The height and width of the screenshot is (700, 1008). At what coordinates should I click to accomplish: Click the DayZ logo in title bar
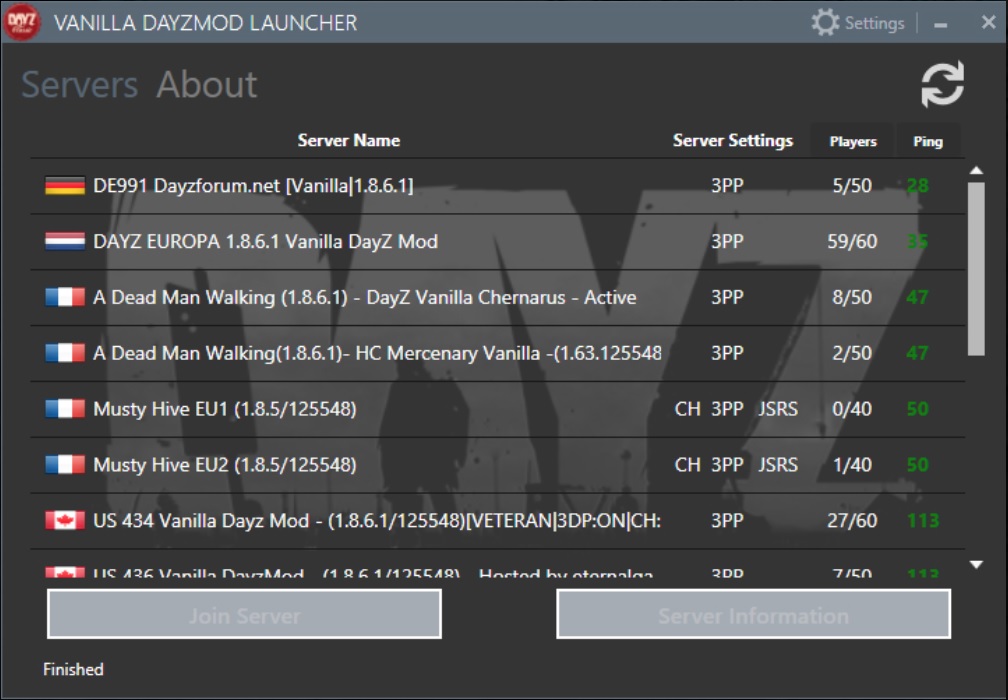click(x=21, y=22)
